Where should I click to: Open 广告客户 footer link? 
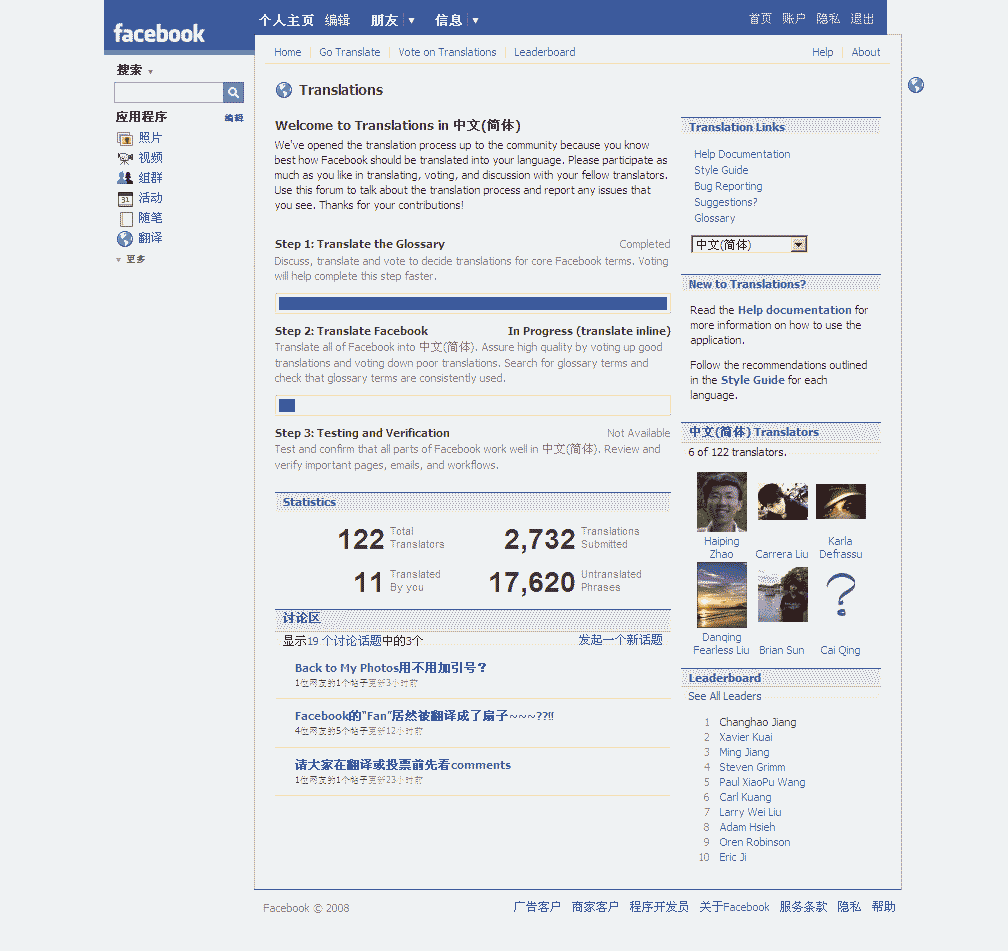coord(537,907)
